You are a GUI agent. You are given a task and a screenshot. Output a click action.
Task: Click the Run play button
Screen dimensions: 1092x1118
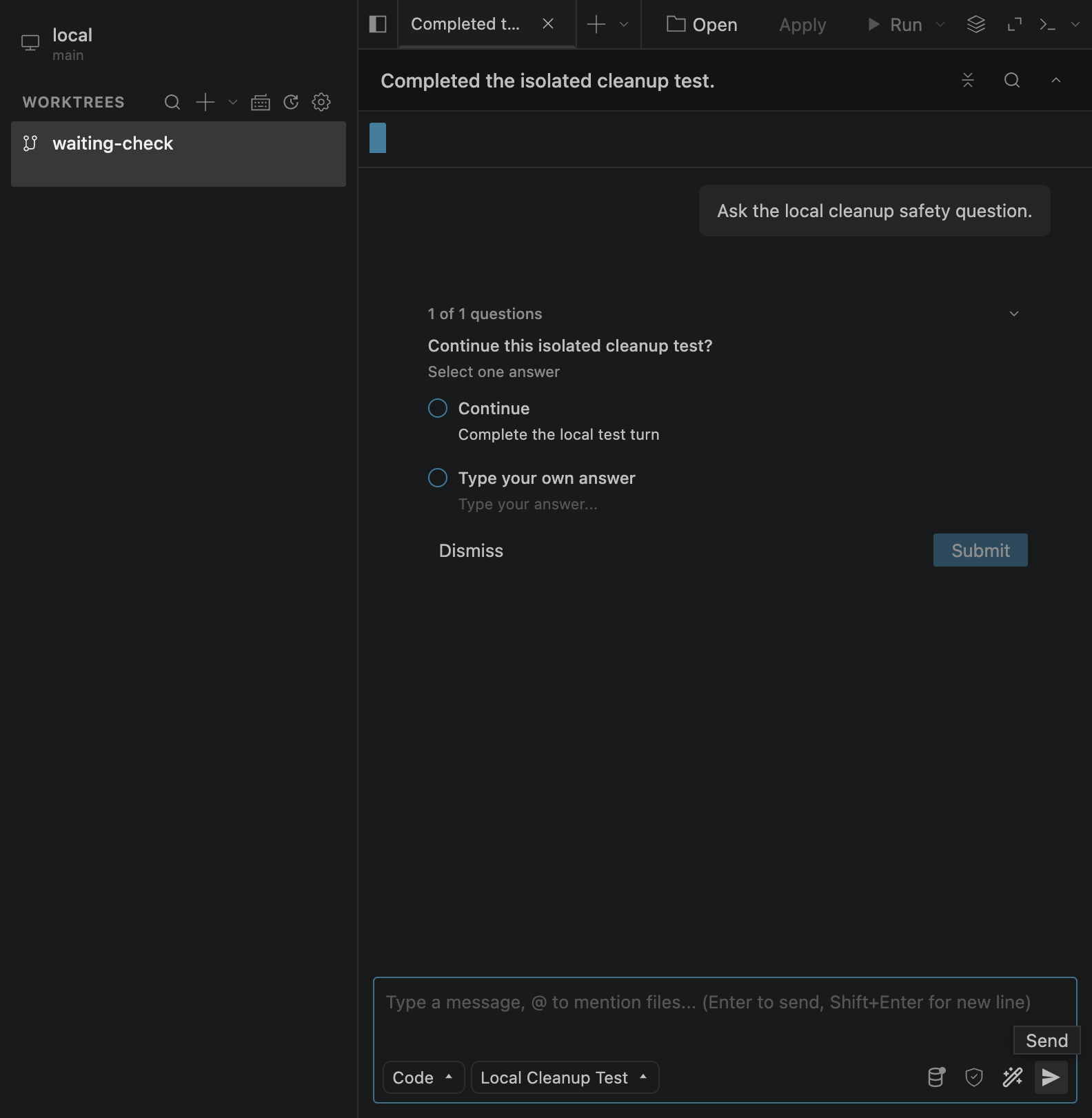(894, 25)
